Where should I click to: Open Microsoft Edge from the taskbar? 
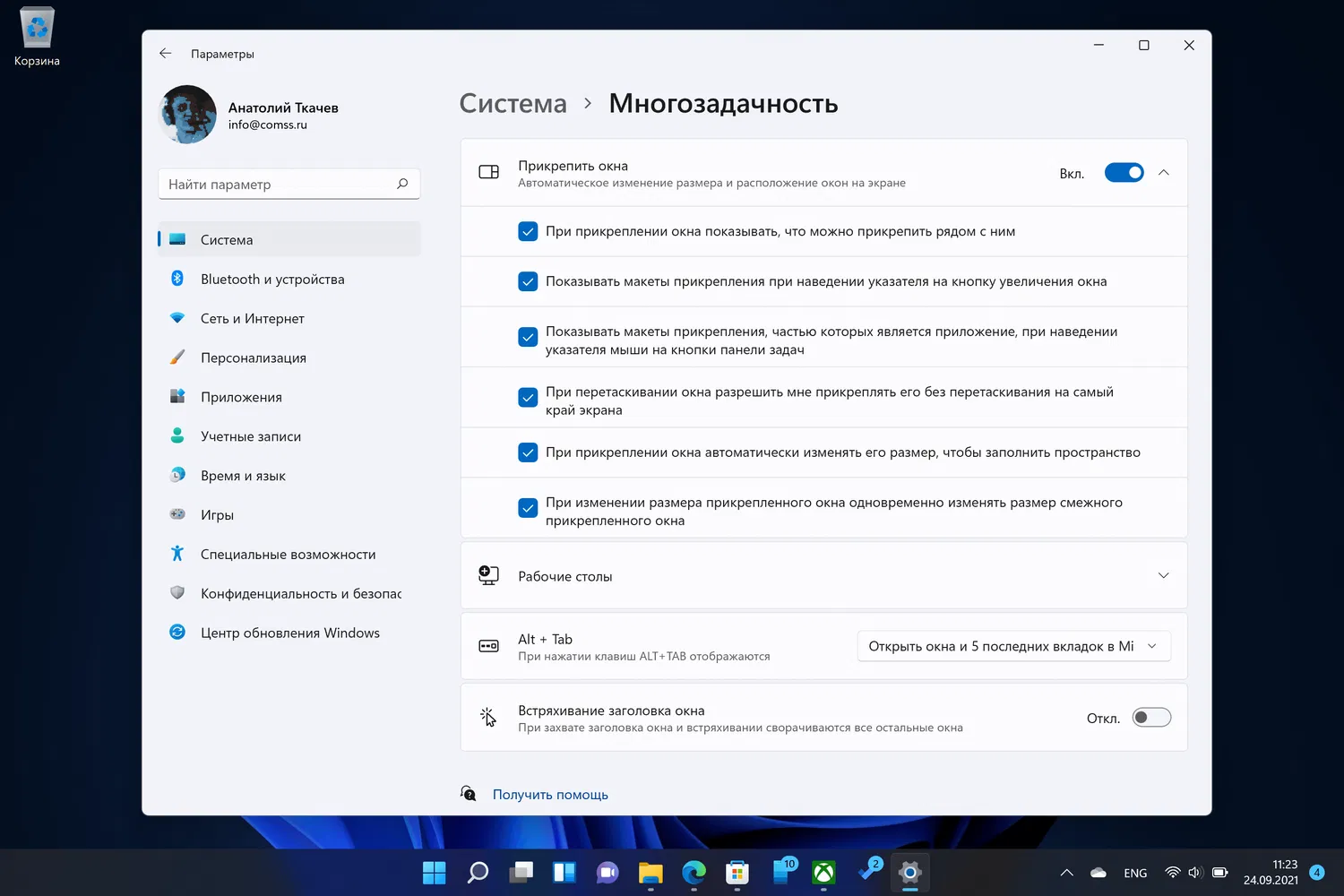(694, 872)
